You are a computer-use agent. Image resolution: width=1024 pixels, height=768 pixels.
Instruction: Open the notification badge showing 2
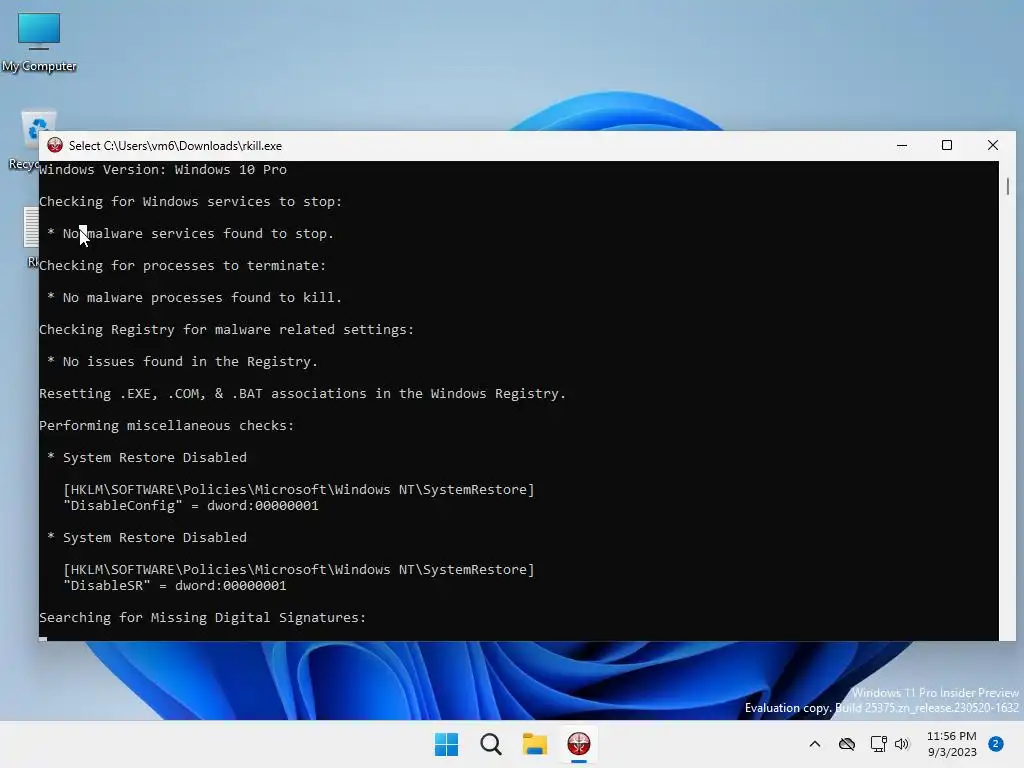pos(996,744)
